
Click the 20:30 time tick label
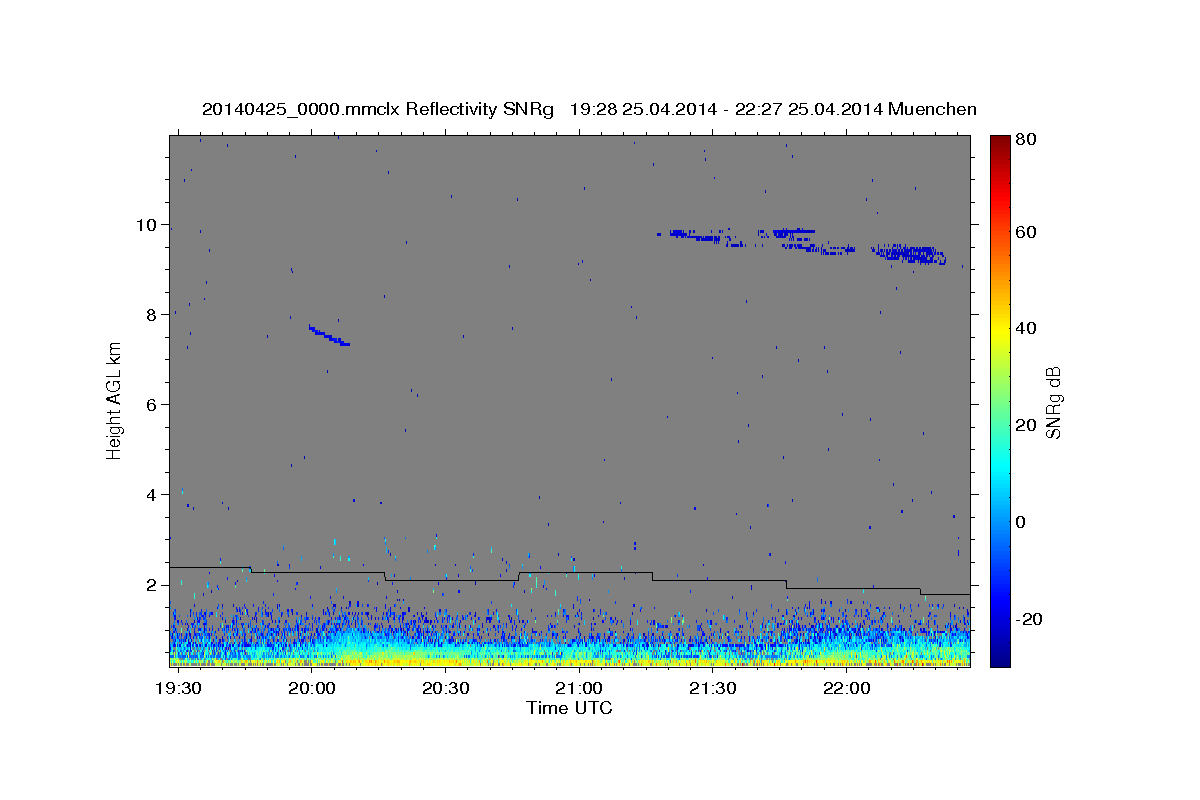coord(445,689)
